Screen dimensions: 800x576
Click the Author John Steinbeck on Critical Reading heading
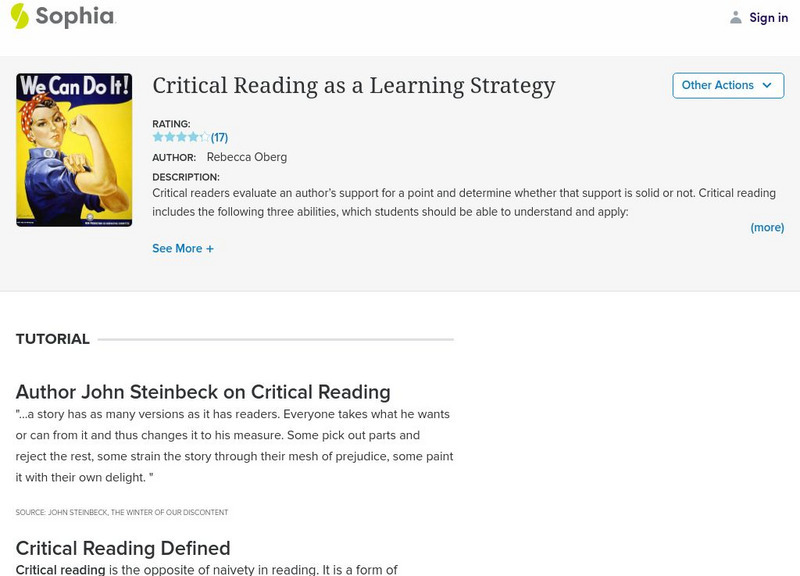coord(203,392)
